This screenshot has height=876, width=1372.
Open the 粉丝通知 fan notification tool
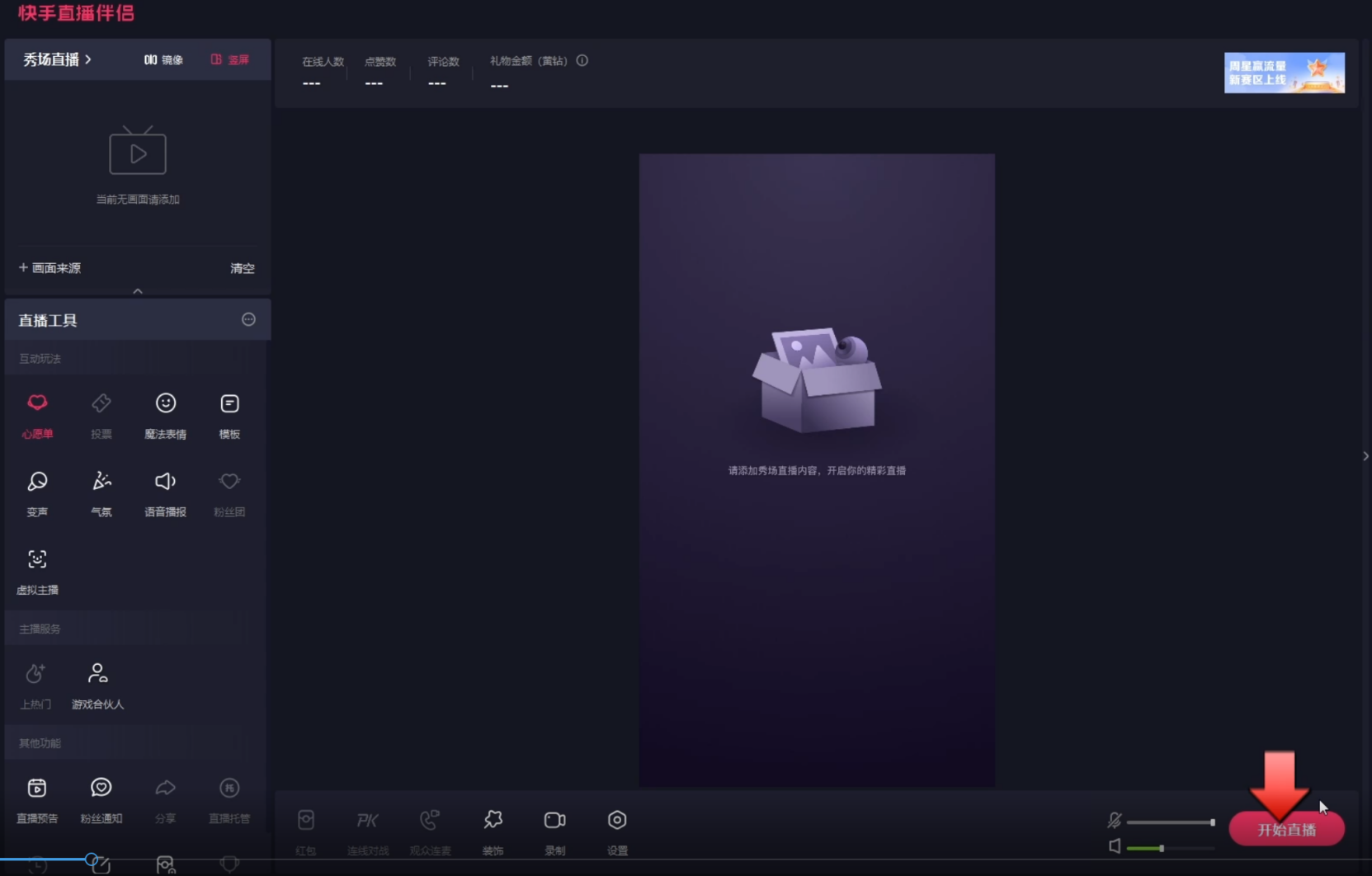tap(101, 800)
